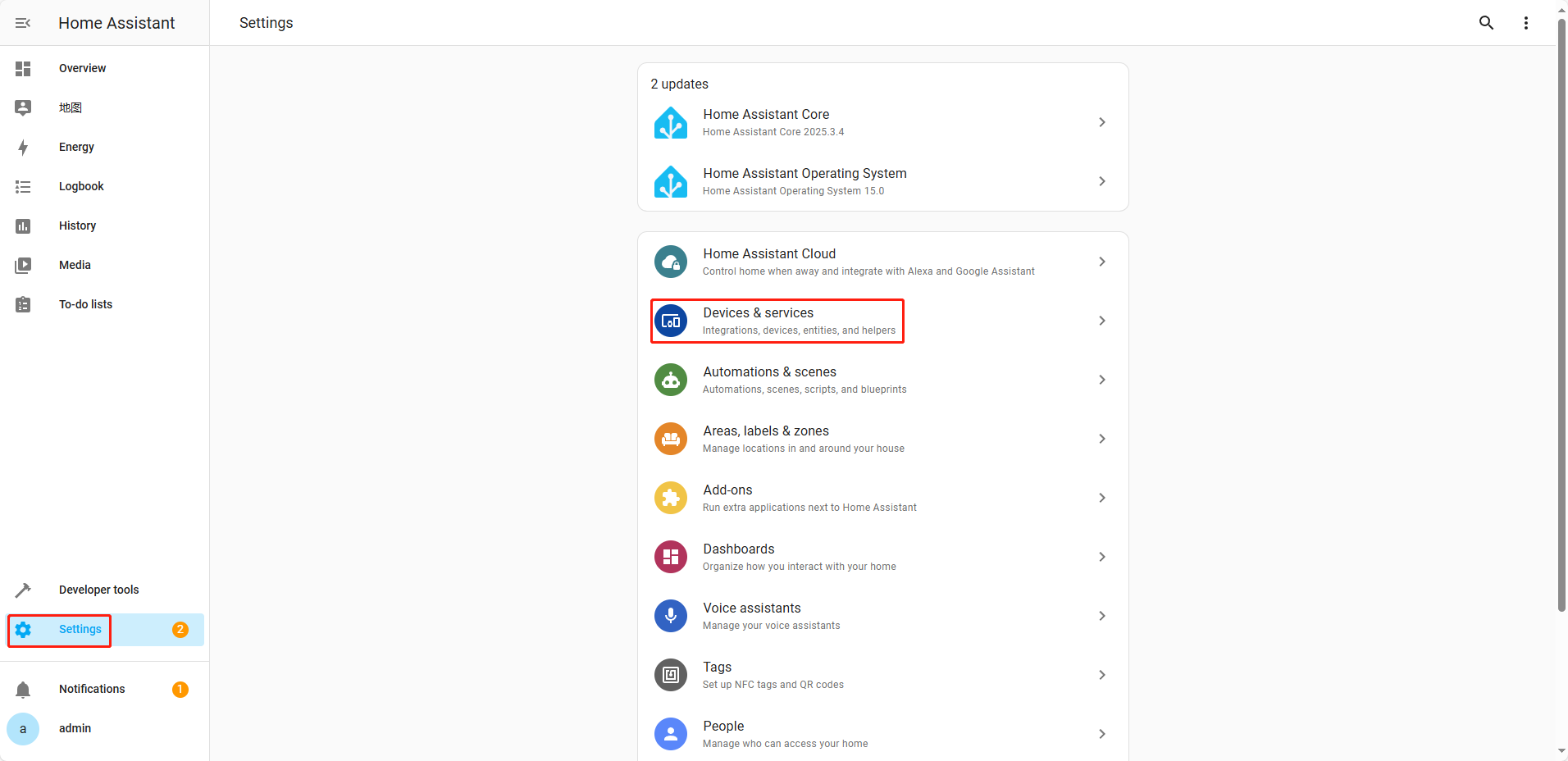Open the Tags settings entry

(882, 676)
